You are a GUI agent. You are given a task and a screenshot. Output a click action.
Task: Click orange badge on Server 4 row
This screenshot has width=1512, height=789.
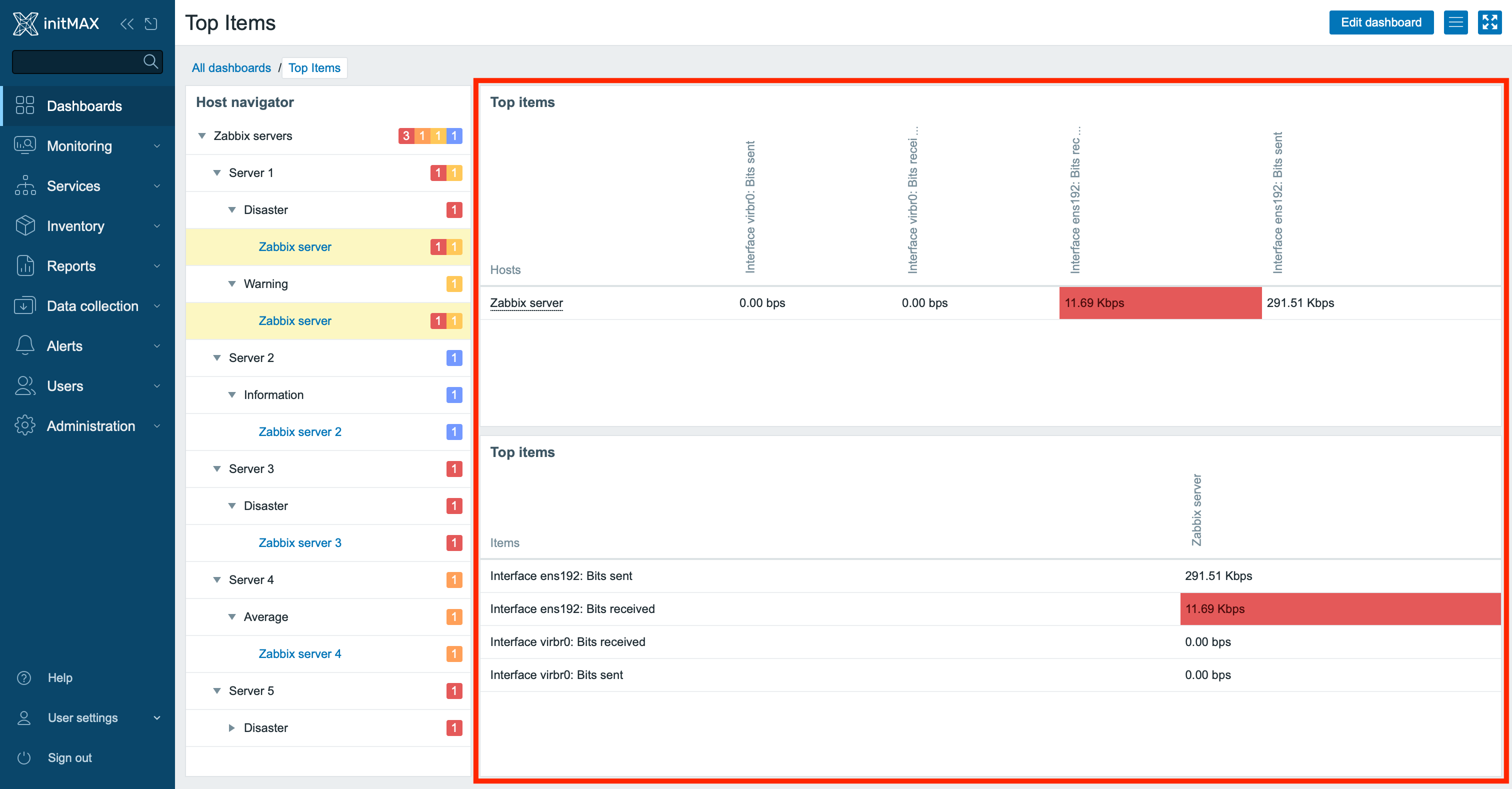pyautogui.click(x=454, y=579)
